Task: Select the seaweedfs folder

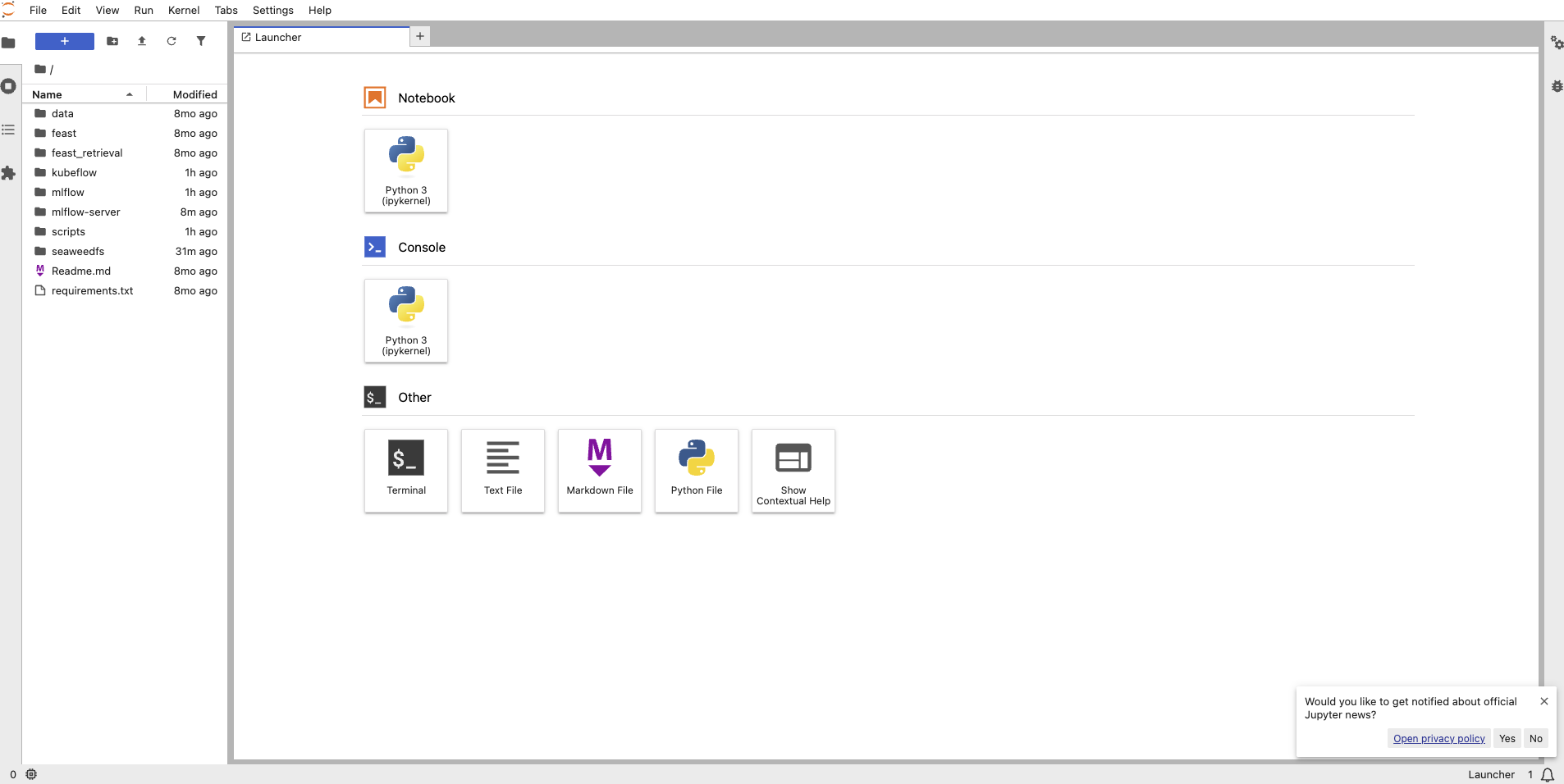Action: point(125,251)
